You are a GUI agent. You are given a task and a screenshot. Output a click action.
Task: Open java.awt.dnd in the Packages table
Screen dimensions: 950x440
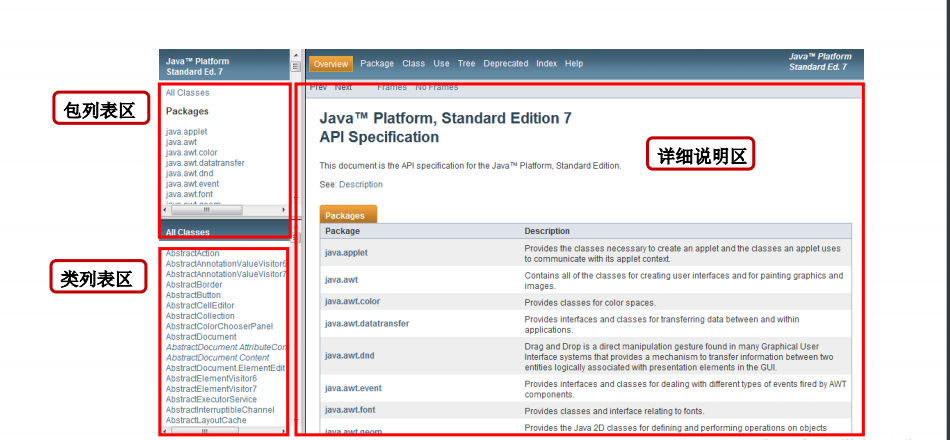point(350,356)
